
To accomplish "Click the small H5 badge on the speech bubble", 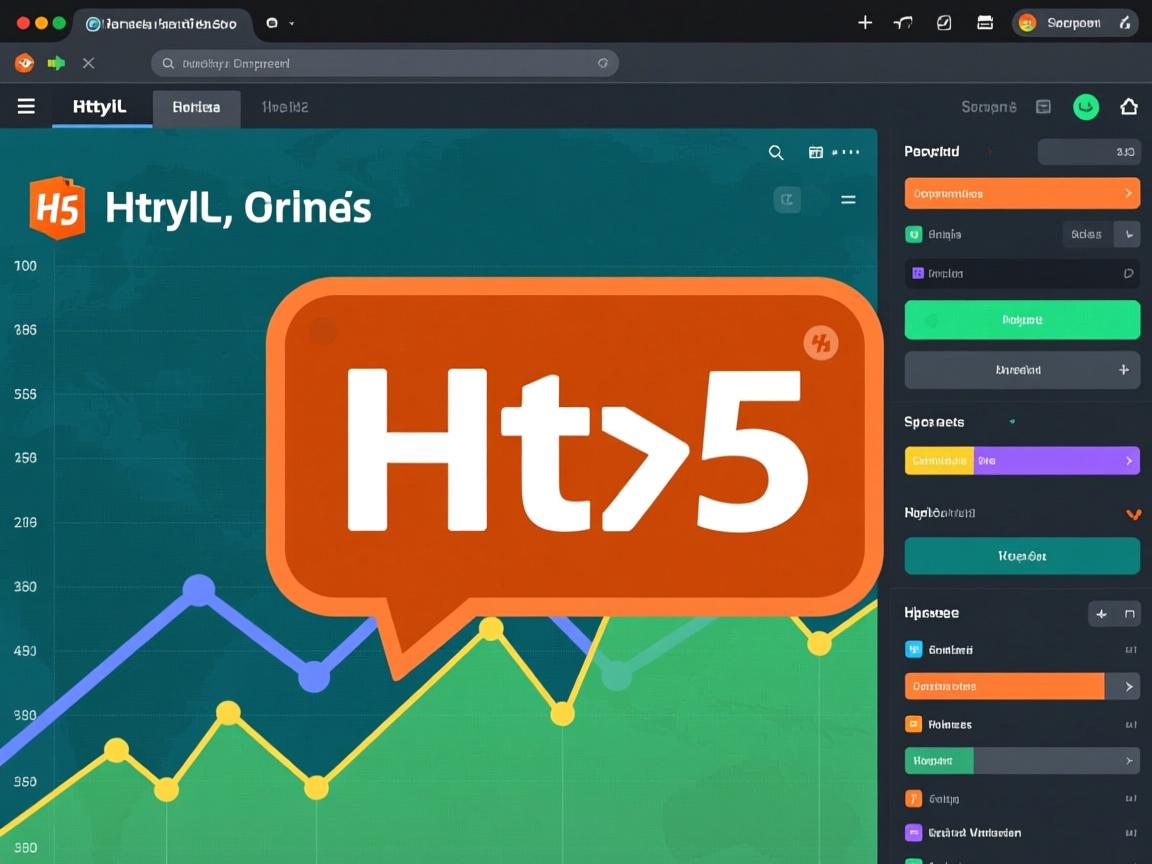I will click(818, 341).
